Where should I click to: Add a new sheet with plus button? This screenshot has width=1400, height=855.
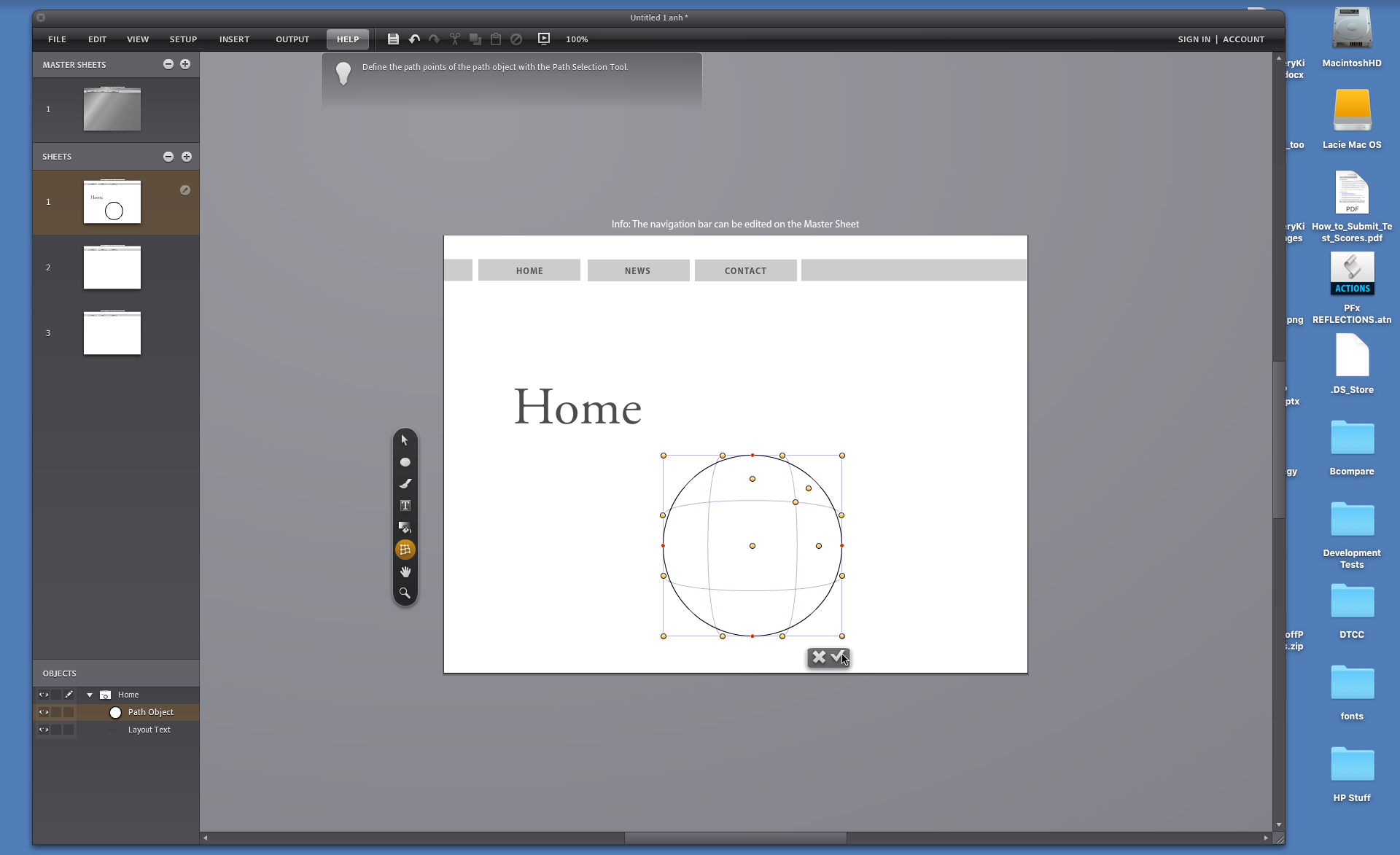click(x=187, y=157)
